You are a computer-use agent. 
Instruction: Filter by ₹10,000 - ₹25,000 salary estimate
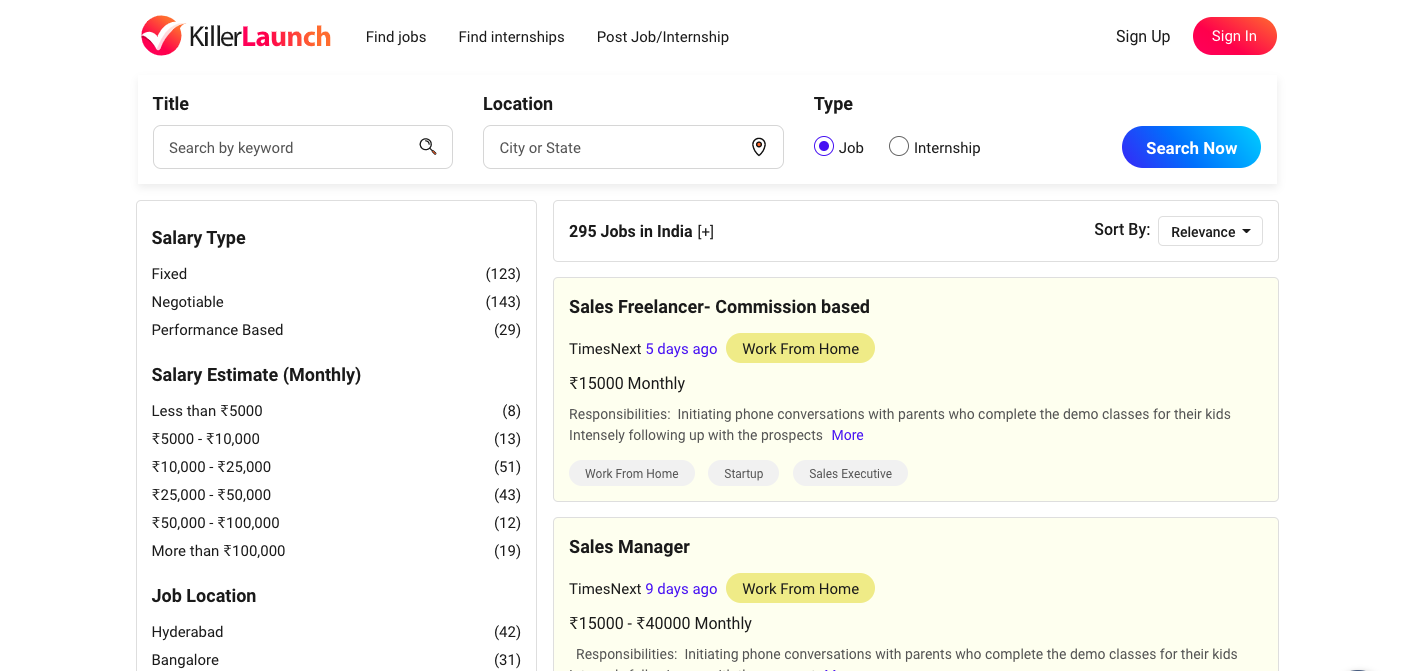coord(211,467)
